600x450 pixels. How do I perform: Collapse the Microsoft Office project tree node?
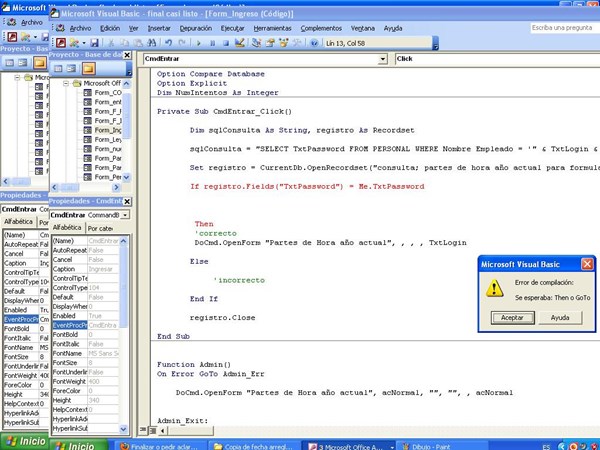coord(66,83)
